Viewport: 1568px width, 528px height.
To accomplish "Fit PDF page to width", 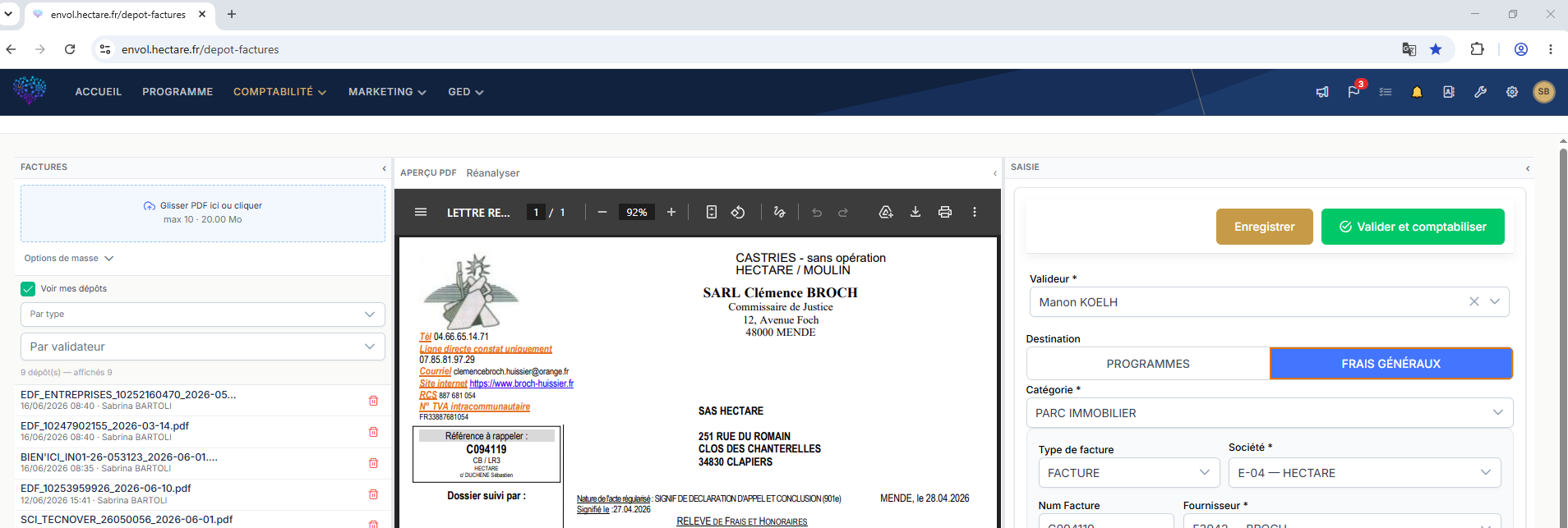I will click(712, 212).
